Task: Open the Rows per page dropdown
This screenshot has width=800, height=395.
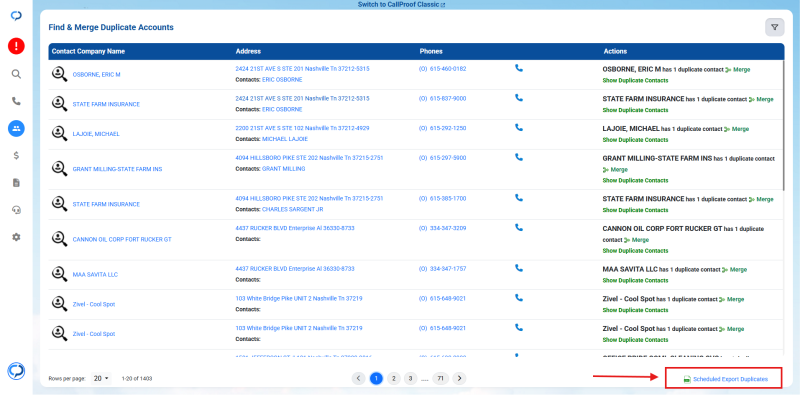Action: pos(101,378)
